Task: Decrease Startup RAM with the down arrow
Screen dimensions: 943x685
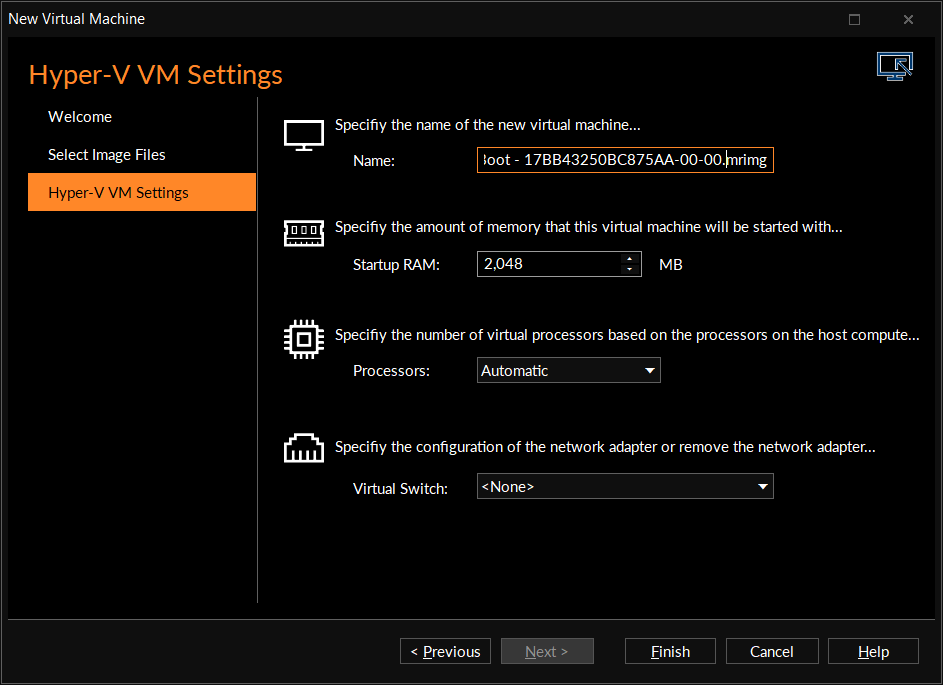Action: (630, 269)
